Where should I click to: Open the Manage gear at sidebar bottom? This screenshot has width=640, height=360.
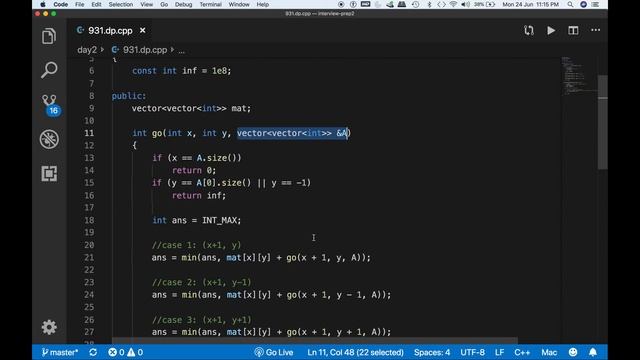tap(49, 327)
